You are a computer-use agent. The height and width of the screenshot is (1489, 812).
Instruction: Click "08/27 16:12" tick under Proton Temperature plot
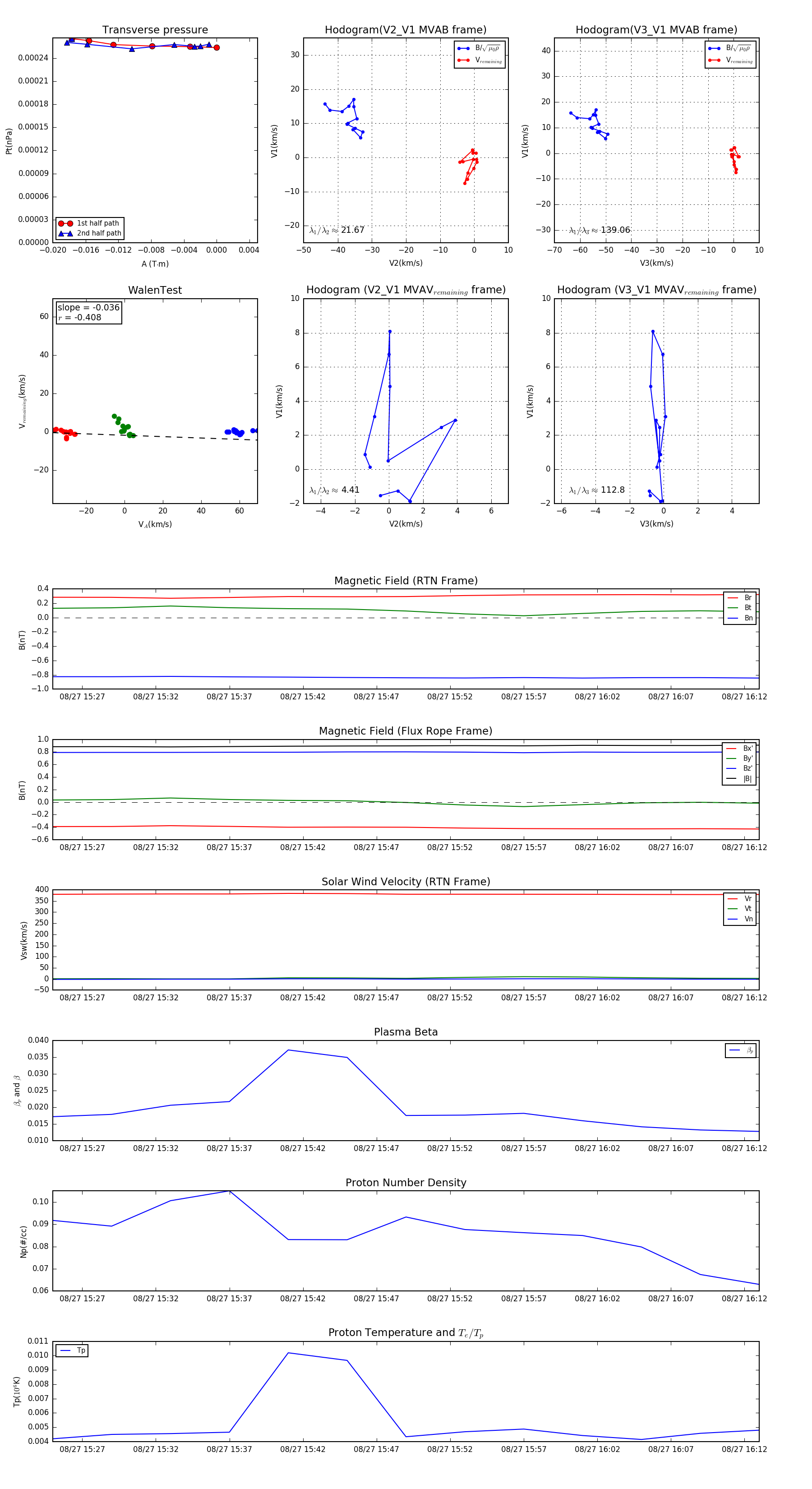(744, 1449)
